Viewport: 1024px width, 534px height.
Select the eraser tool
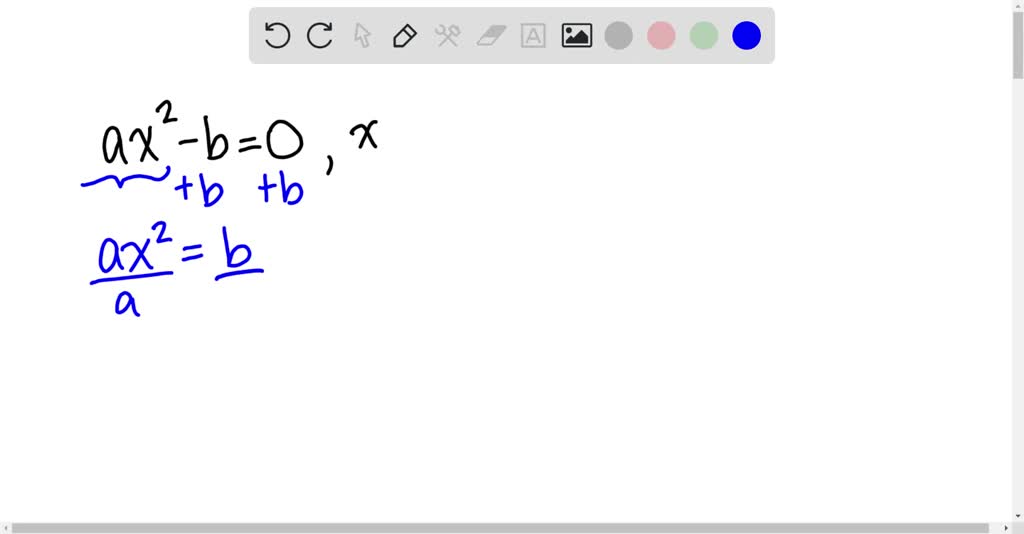[491, 35]
